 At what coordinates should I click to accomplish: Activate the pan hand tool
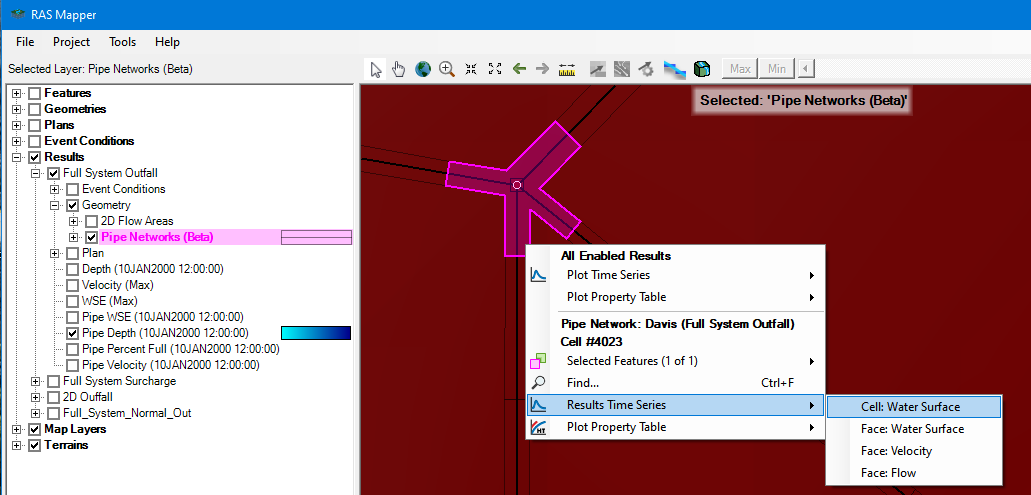pyautogui.click(x=399, y=69)
